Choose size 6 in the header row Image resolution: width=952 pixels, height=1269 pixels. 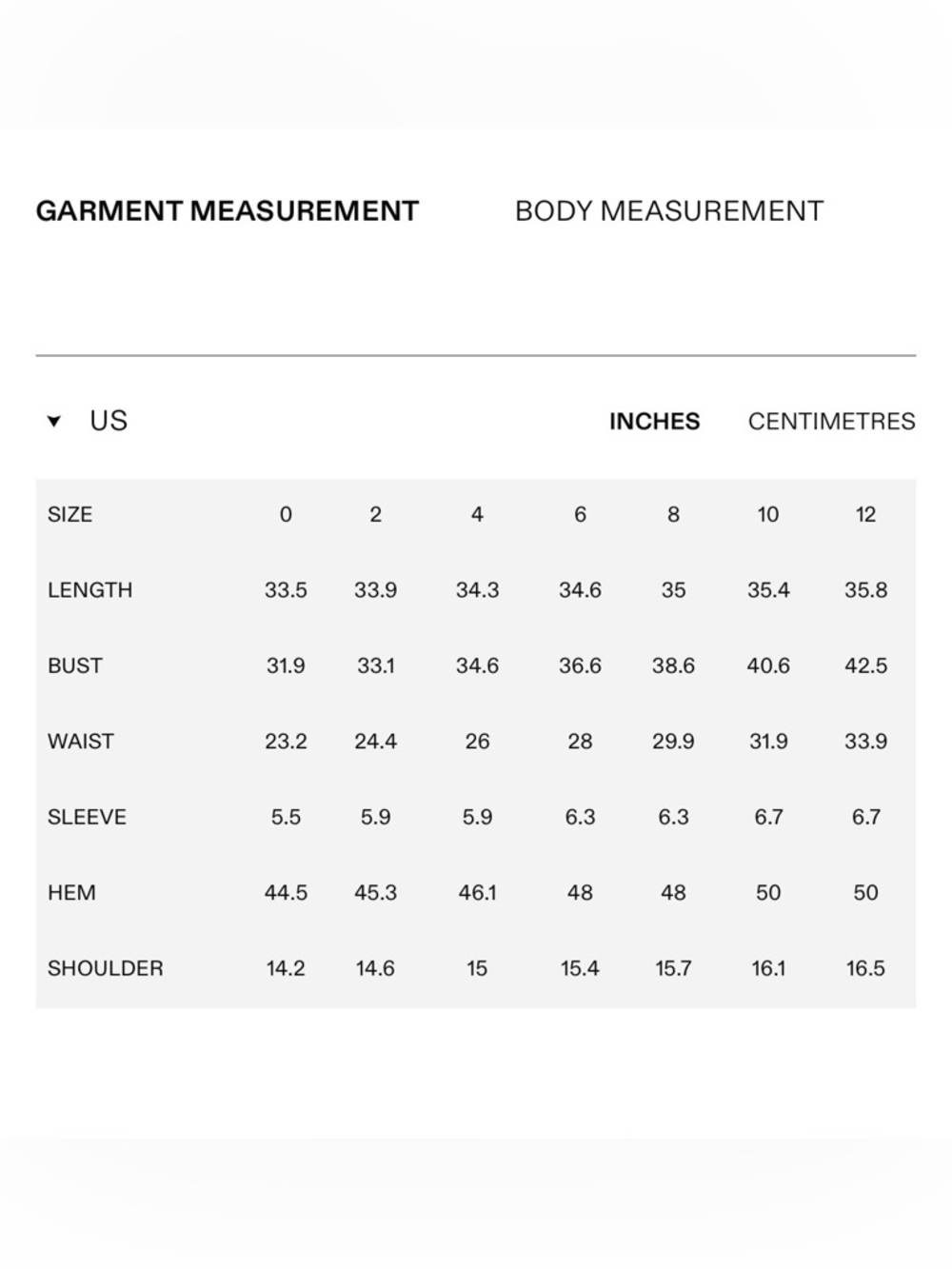pos(580,515)
